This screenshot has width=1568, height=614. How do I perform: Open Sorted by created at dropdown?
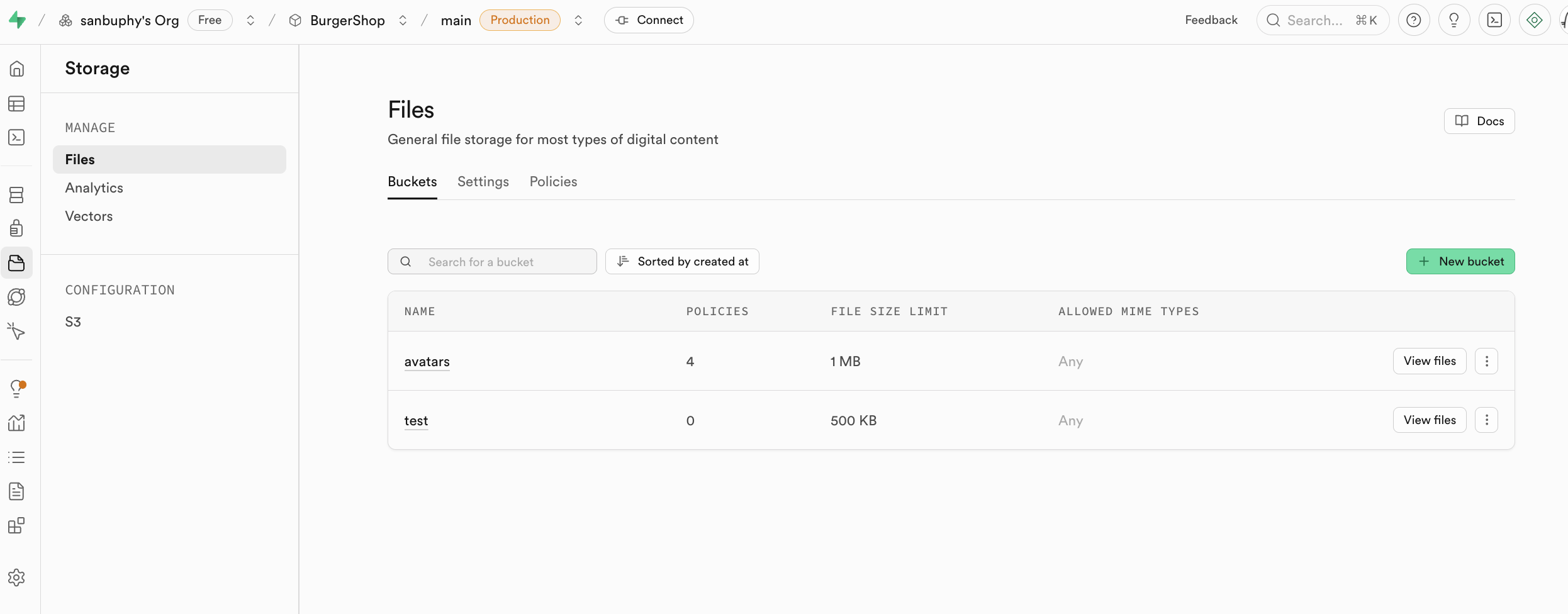click(x=682, y=262)
